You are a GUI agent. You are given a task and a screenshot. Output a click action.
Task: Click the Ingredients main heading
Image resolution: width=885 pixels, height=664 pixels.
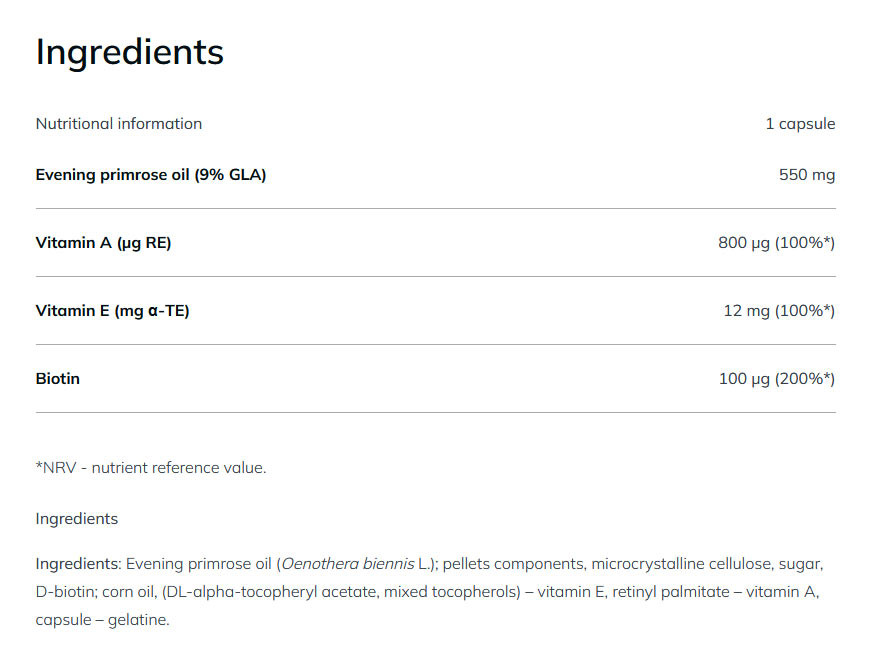pos(129,52)
